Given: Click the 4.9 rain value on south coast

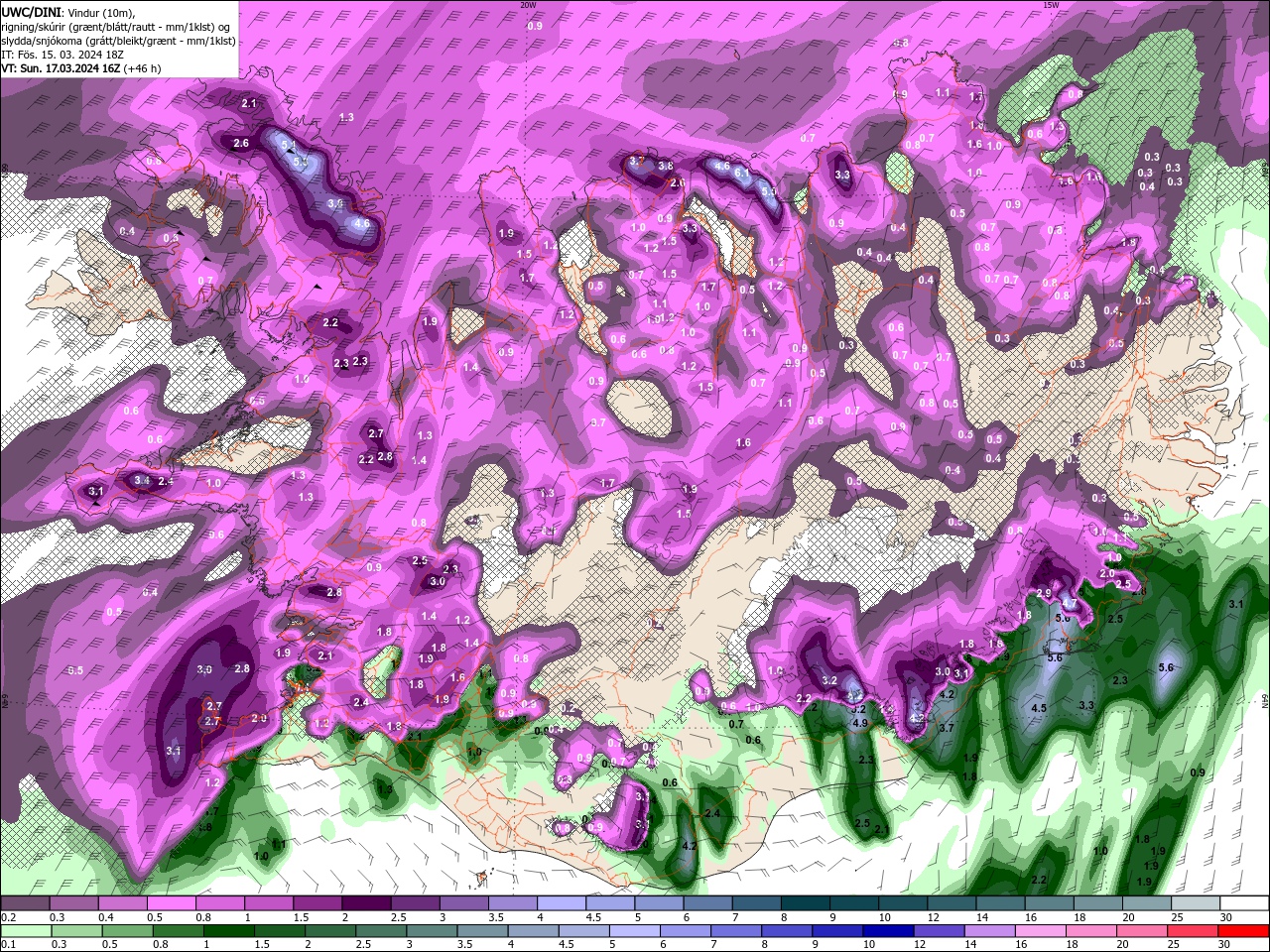Looking at the screenshot, I should [861, 724].
